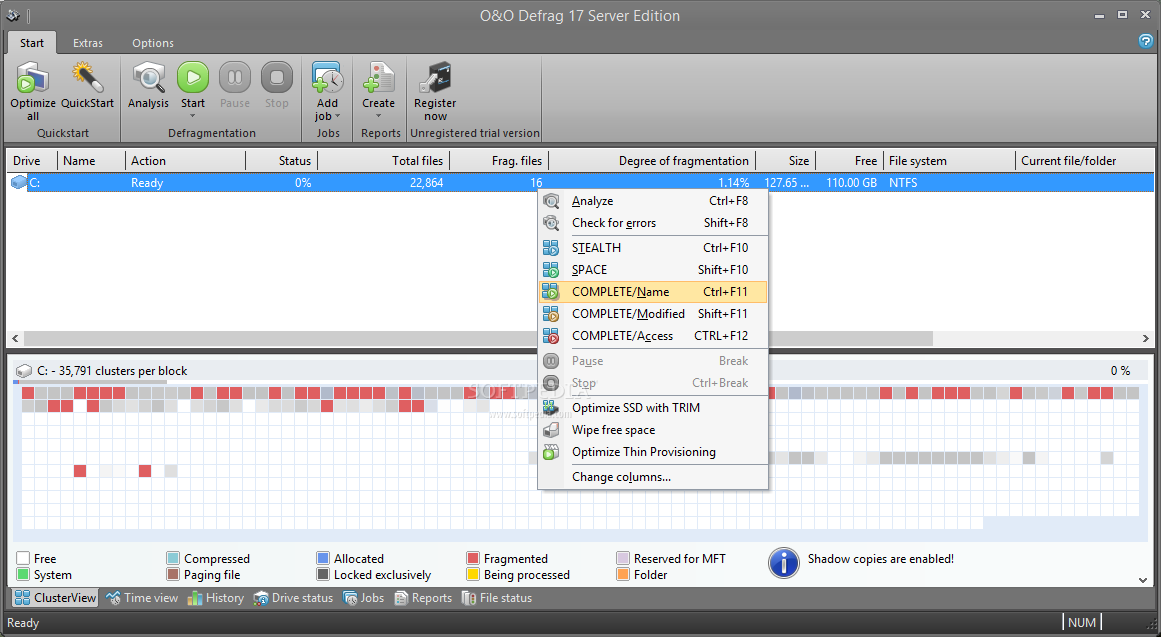Open the Start button dropdown arrow
Image resolution: width=1161 pixels, height=637 pixels.
(x=193, y=116)
